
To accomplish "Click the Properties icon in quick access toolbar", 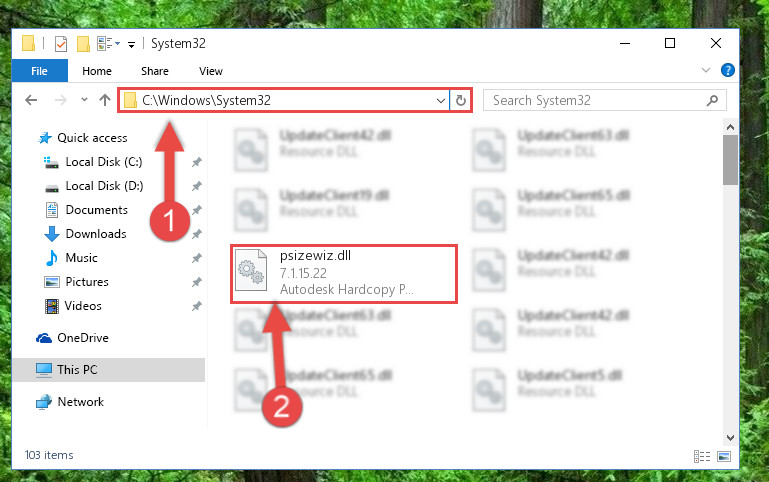I will [61, 44].
